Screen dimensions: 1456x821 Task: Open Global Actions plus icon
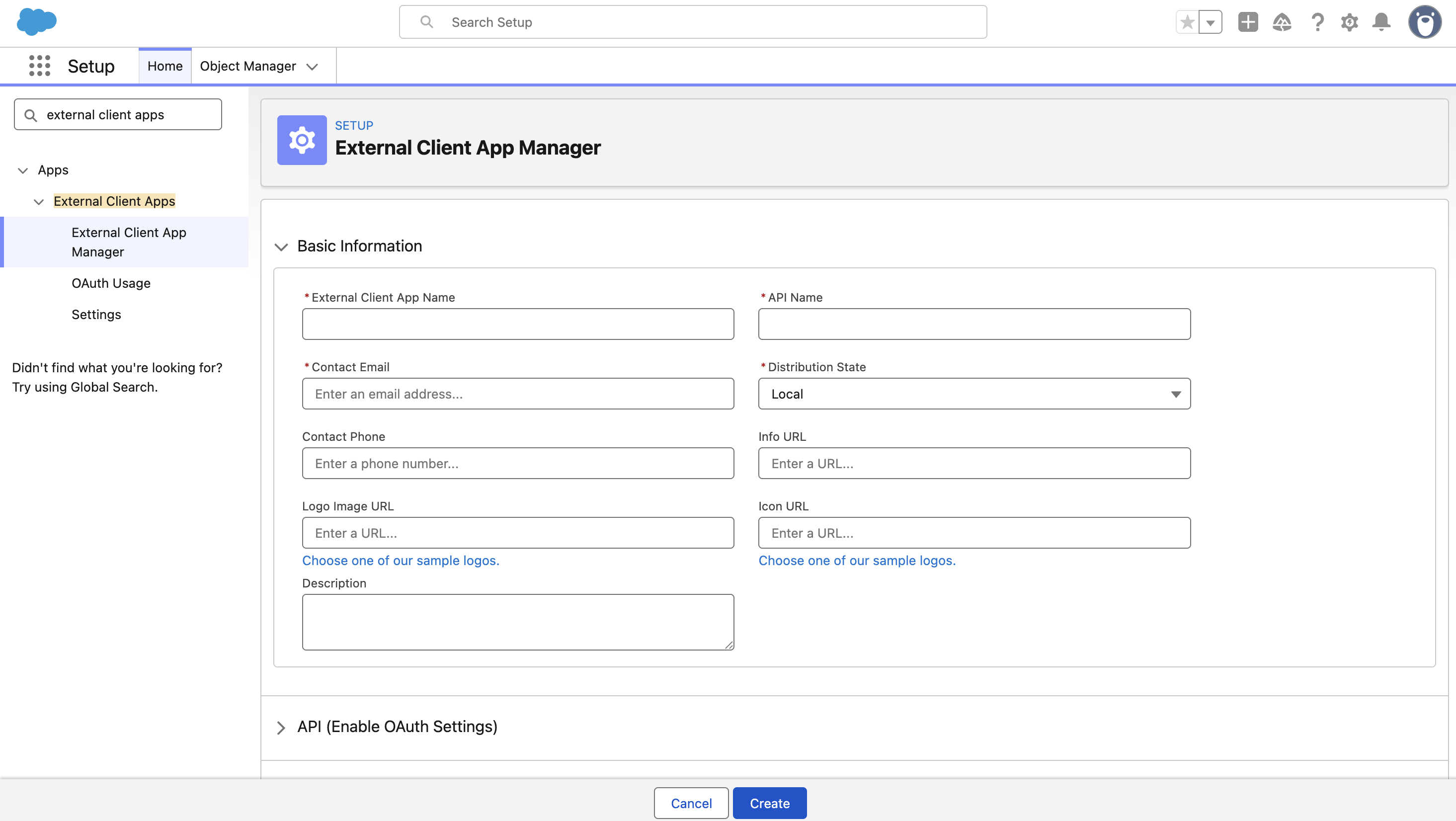click(x=1248, y=22)
